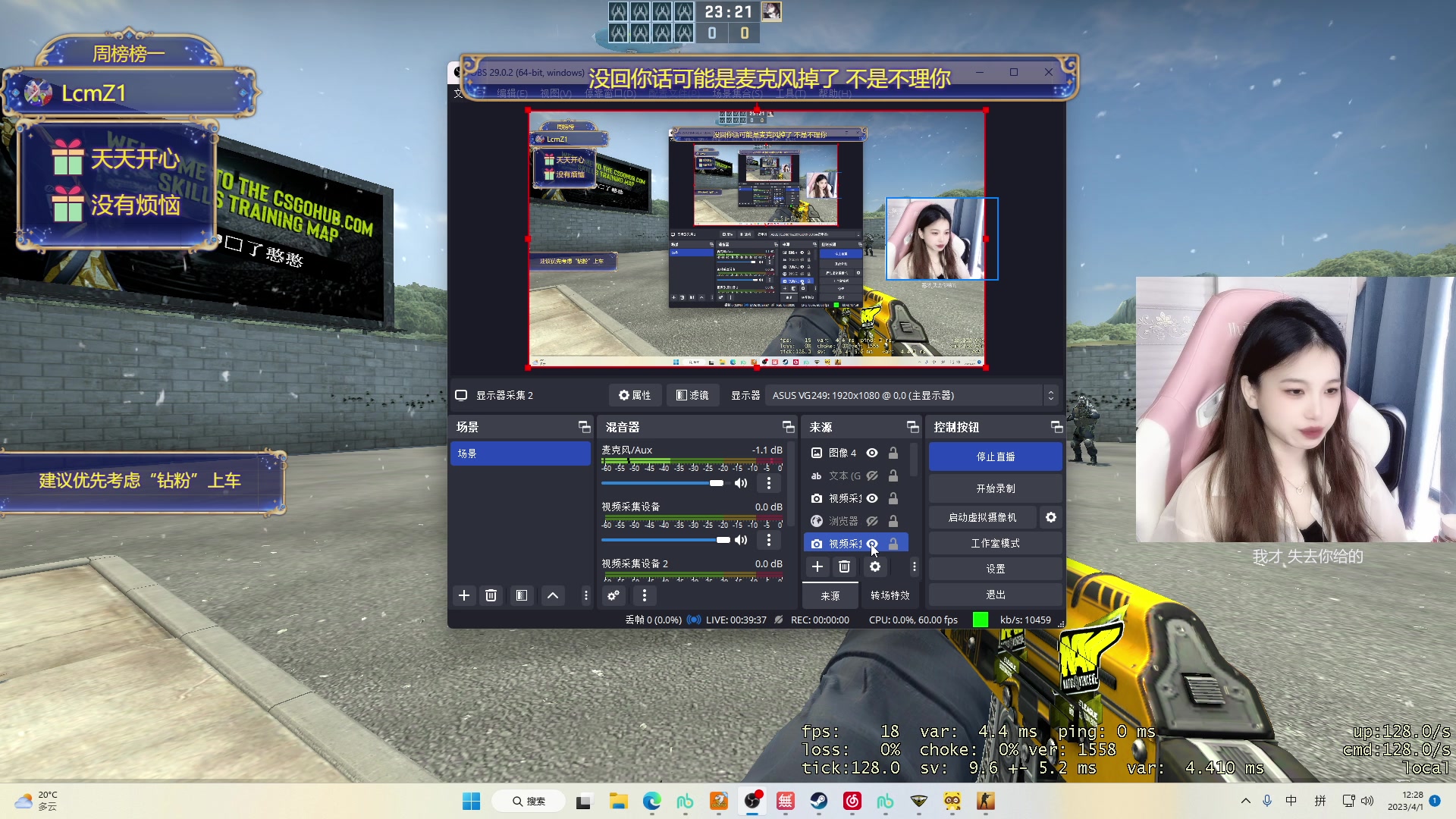
Task: Open 麦克风/Aux three-dot options menu
Action: [769, 483]
